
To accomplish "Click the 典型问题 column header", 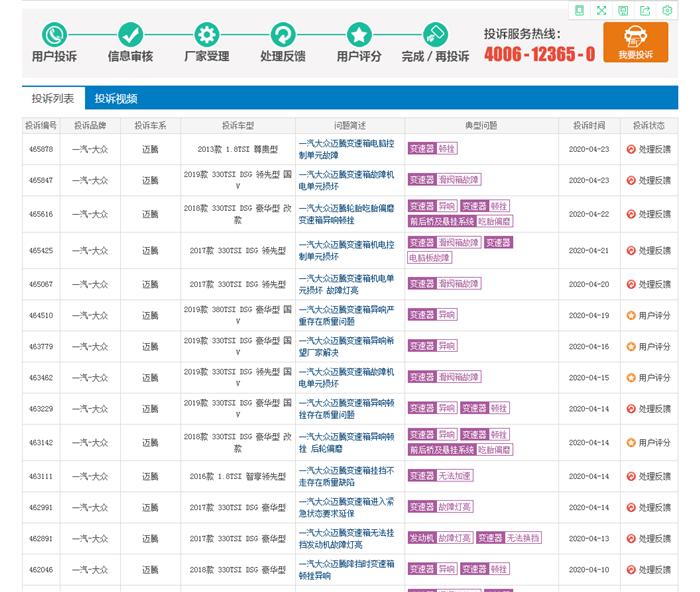I will (x=481, y=125).
